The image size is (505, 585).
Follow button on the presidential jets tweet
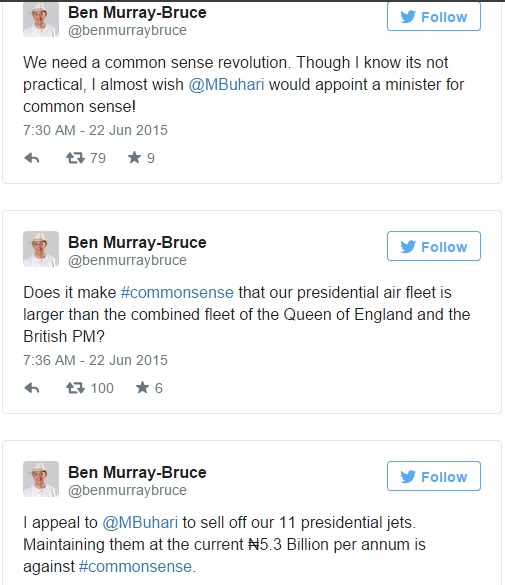tap(434, 476)
